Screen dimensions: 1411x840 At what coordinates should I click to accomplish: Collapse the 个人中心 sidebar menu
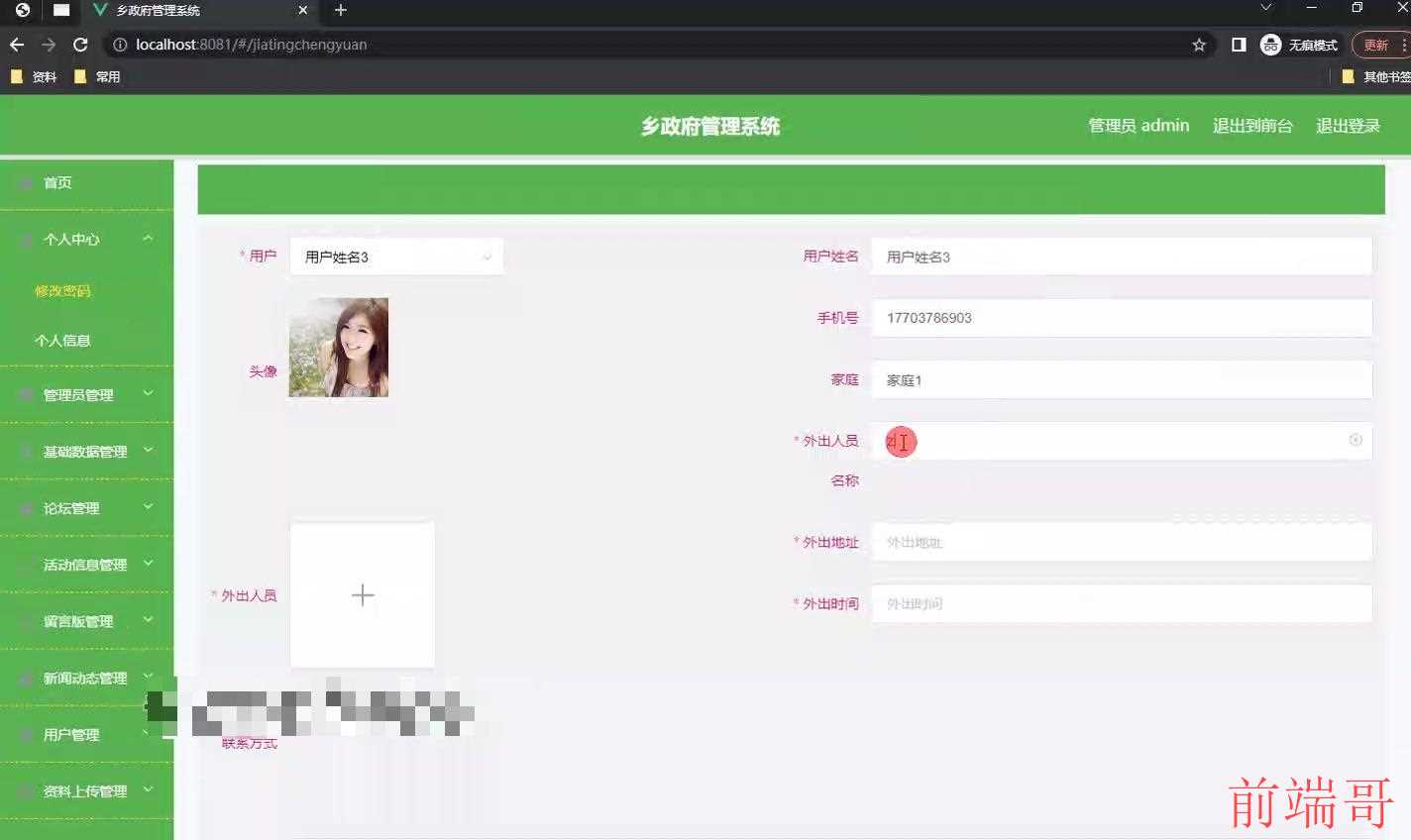click(x=86, y=239)
